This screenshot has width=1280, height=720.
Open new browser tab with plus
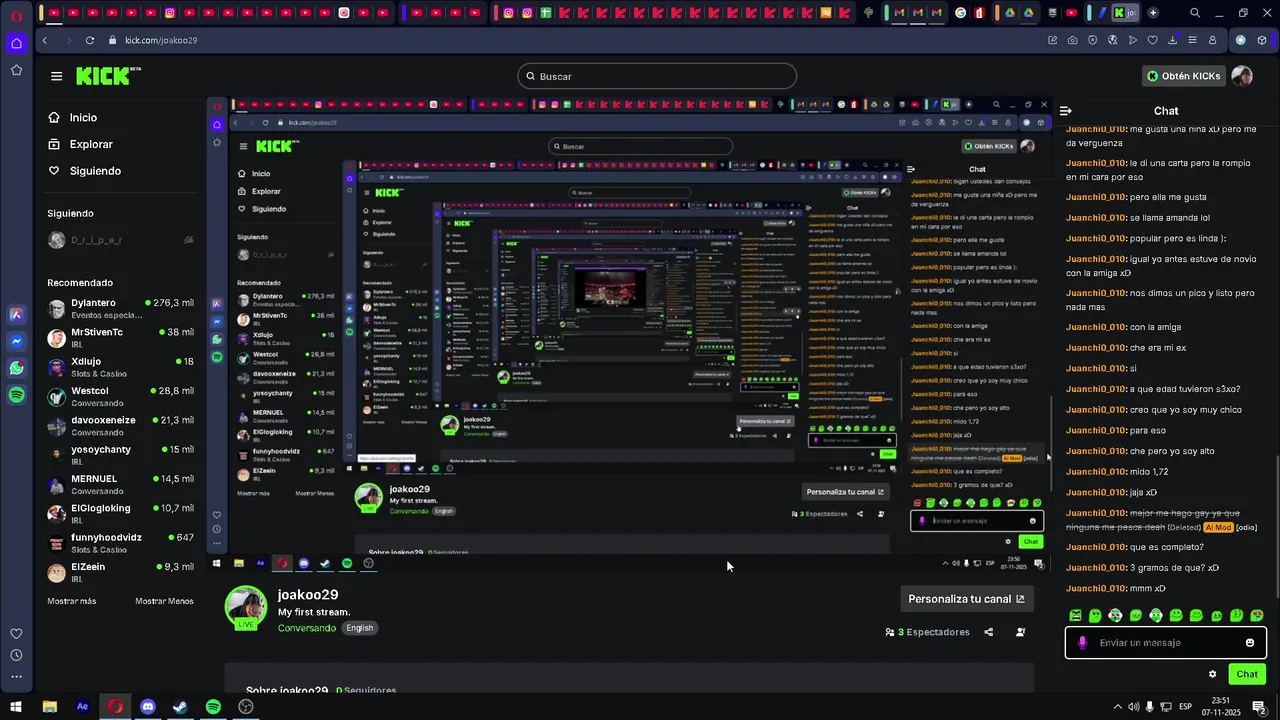(x=1153, y=13)
